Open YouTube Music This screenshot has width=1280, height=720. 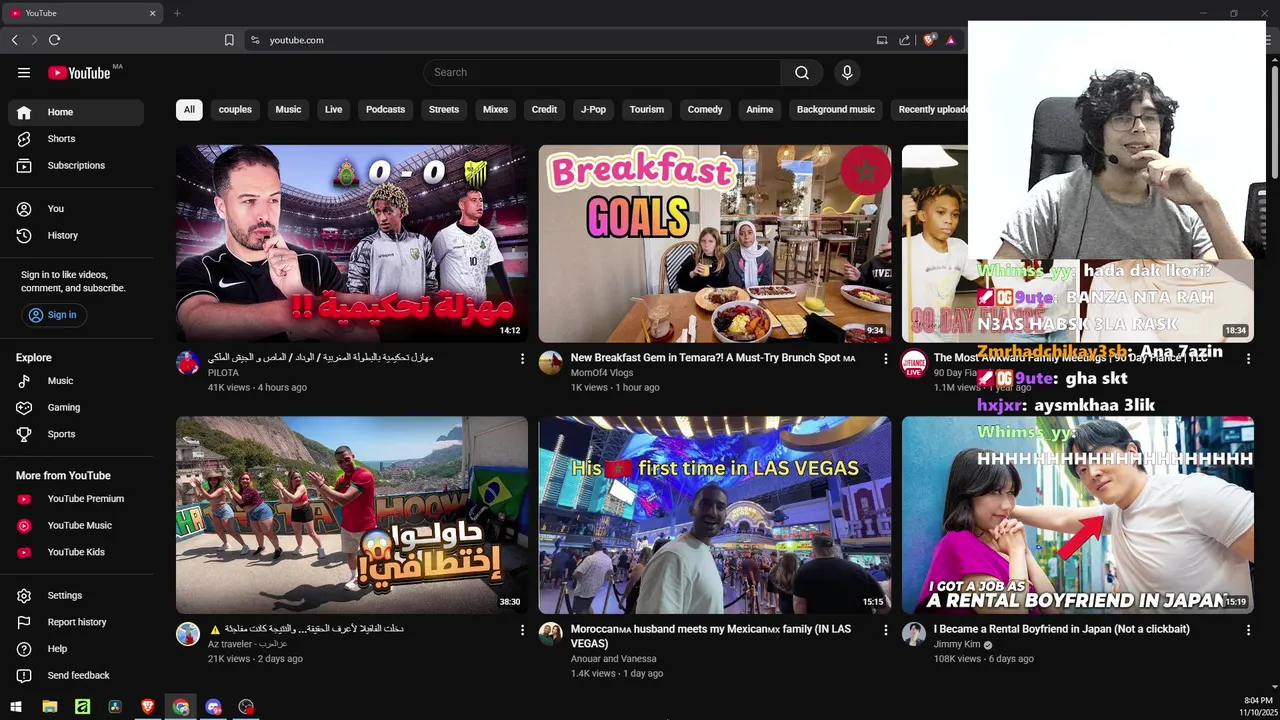coord(76,525)
